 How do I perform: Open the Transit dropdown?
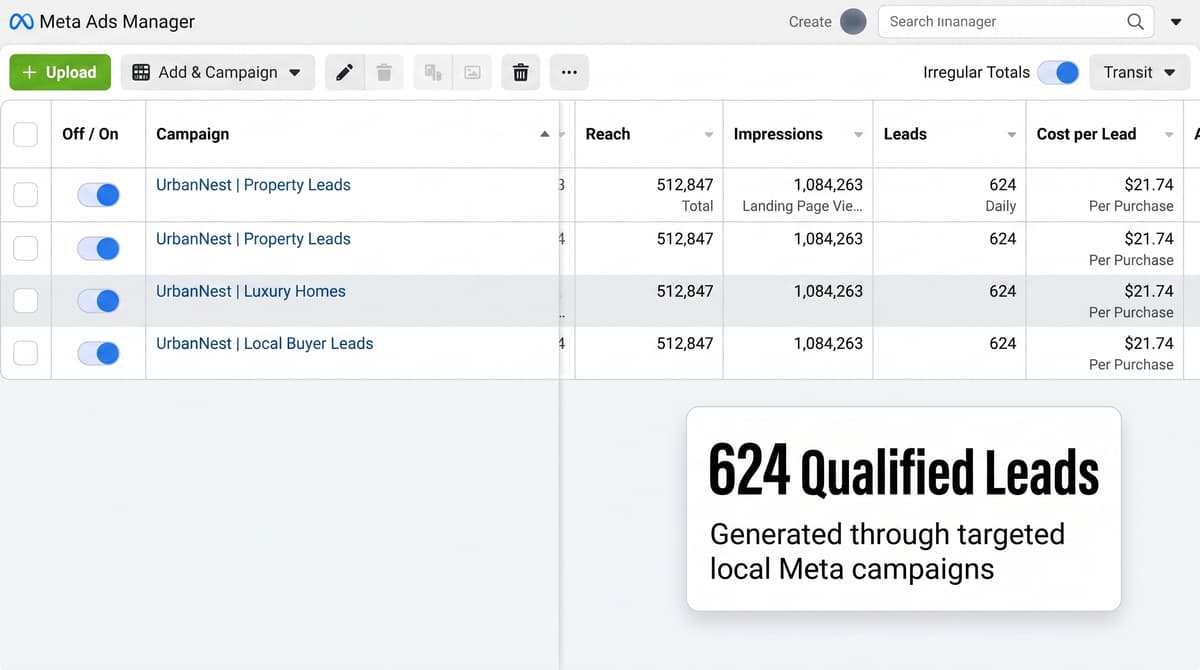pos(1139,72)
